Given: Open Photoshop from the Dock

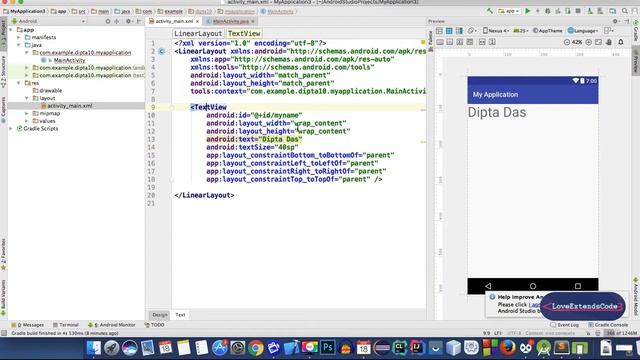Looking at the screenshot, I should (x=327, y=348).
